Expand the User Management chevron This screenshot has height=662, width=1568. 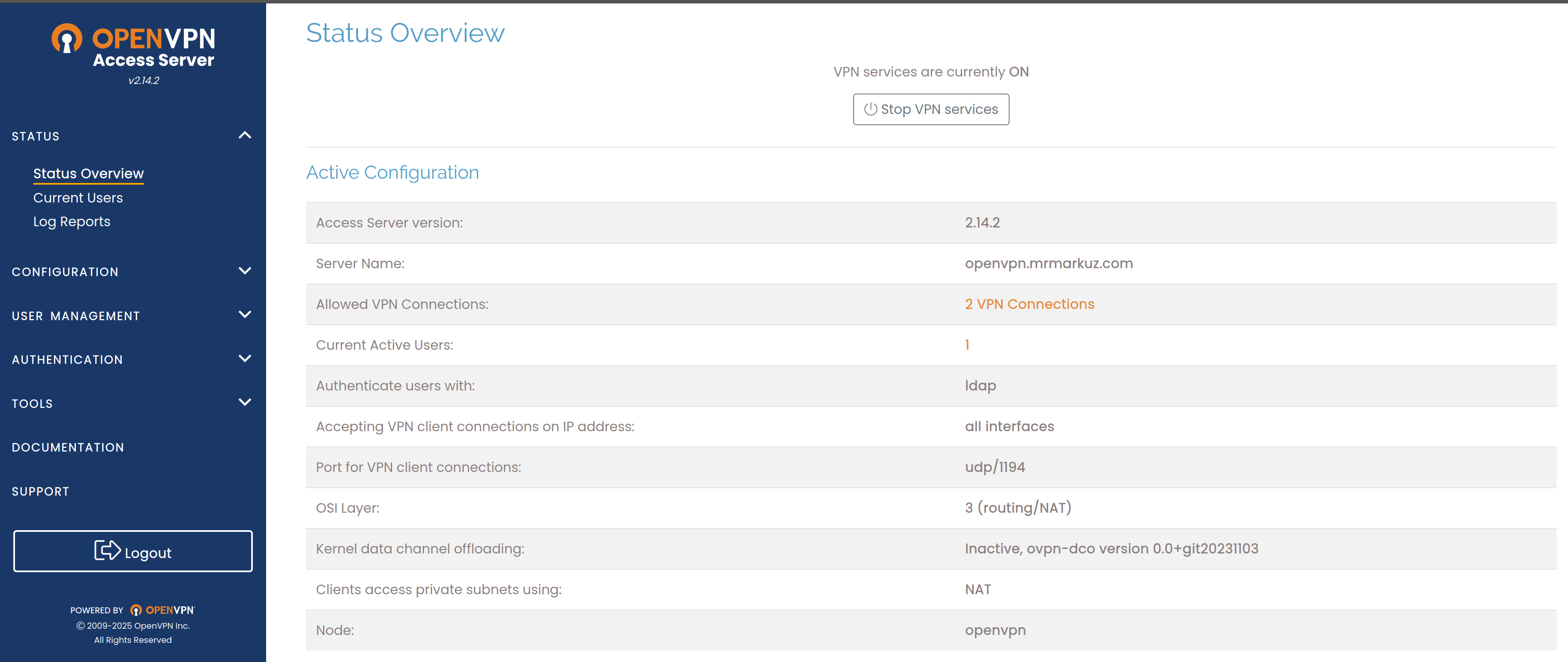coord(244,314)
